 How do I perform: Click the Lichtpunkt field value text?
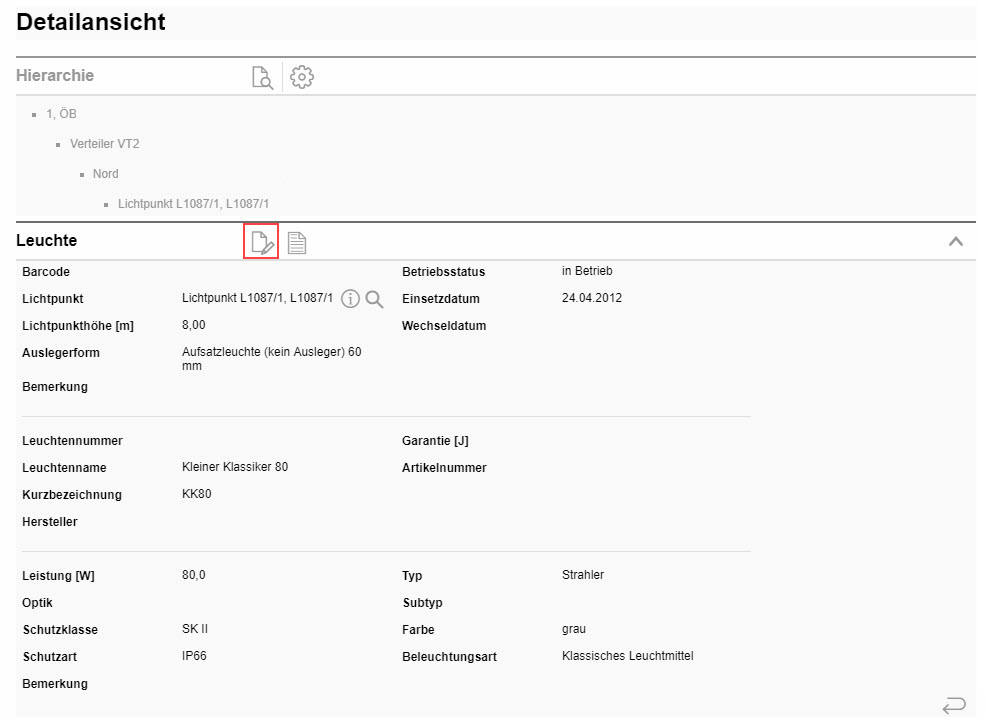[x=257, y=298]
